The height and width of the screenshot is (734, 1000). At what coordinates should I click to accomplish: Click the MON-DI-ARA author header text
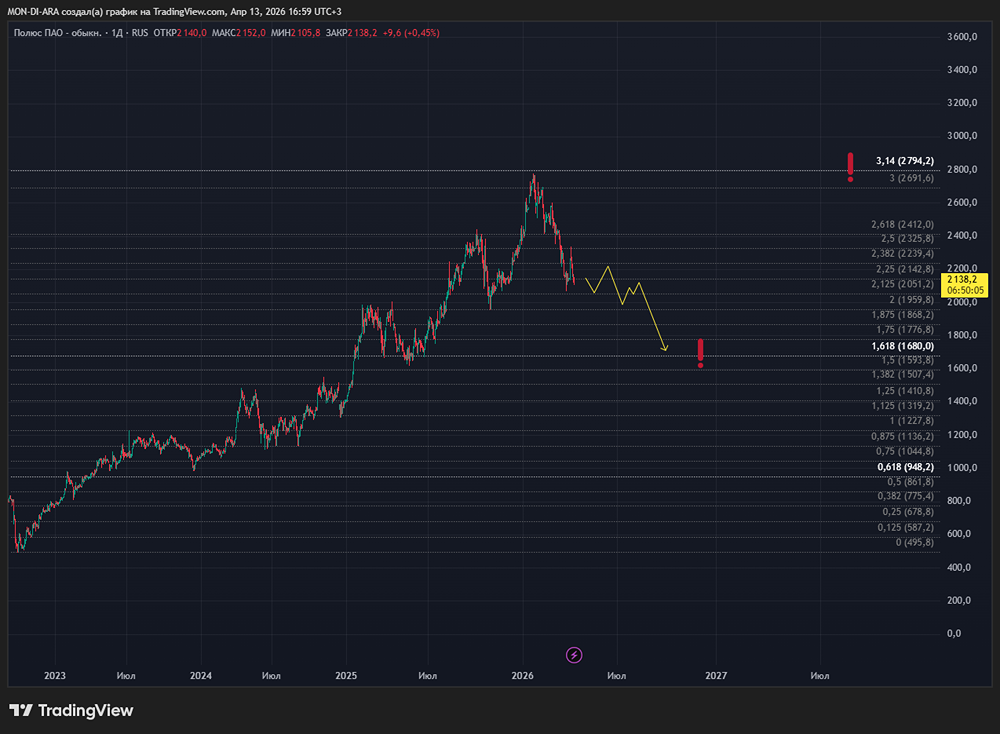[x=174, y=11]
